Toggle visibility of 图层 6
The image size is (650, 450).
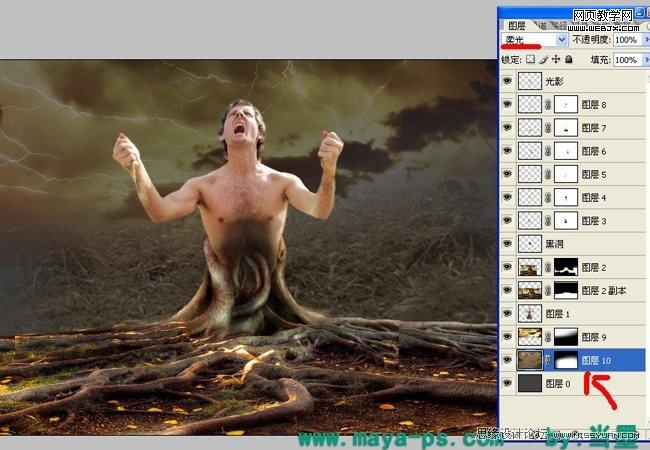click(507, 151)
